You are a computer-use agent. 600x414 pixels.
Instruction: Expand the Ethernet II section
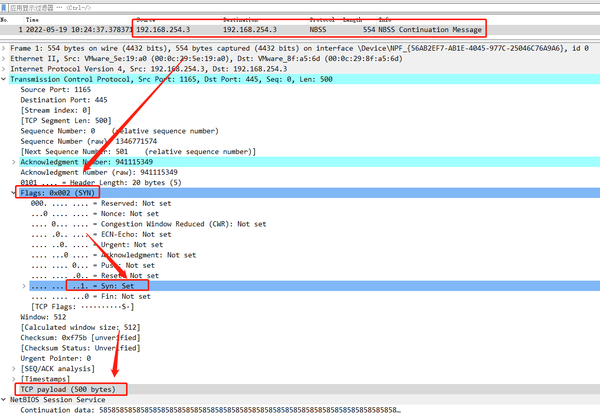(x=3, y=59)
